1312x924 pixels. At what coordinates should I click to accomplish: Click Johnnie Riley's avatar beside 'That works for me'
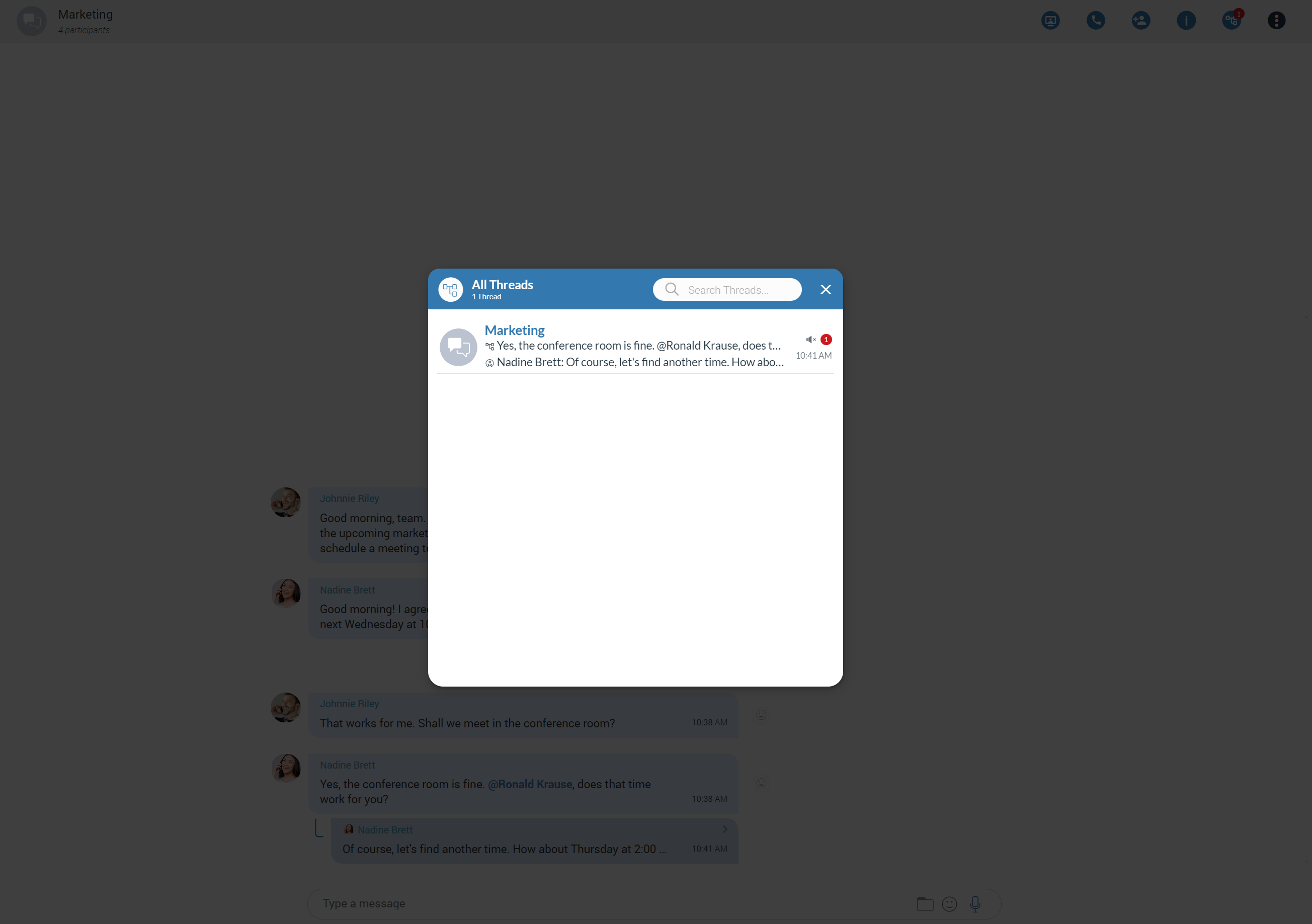click(x=286, y=707)
